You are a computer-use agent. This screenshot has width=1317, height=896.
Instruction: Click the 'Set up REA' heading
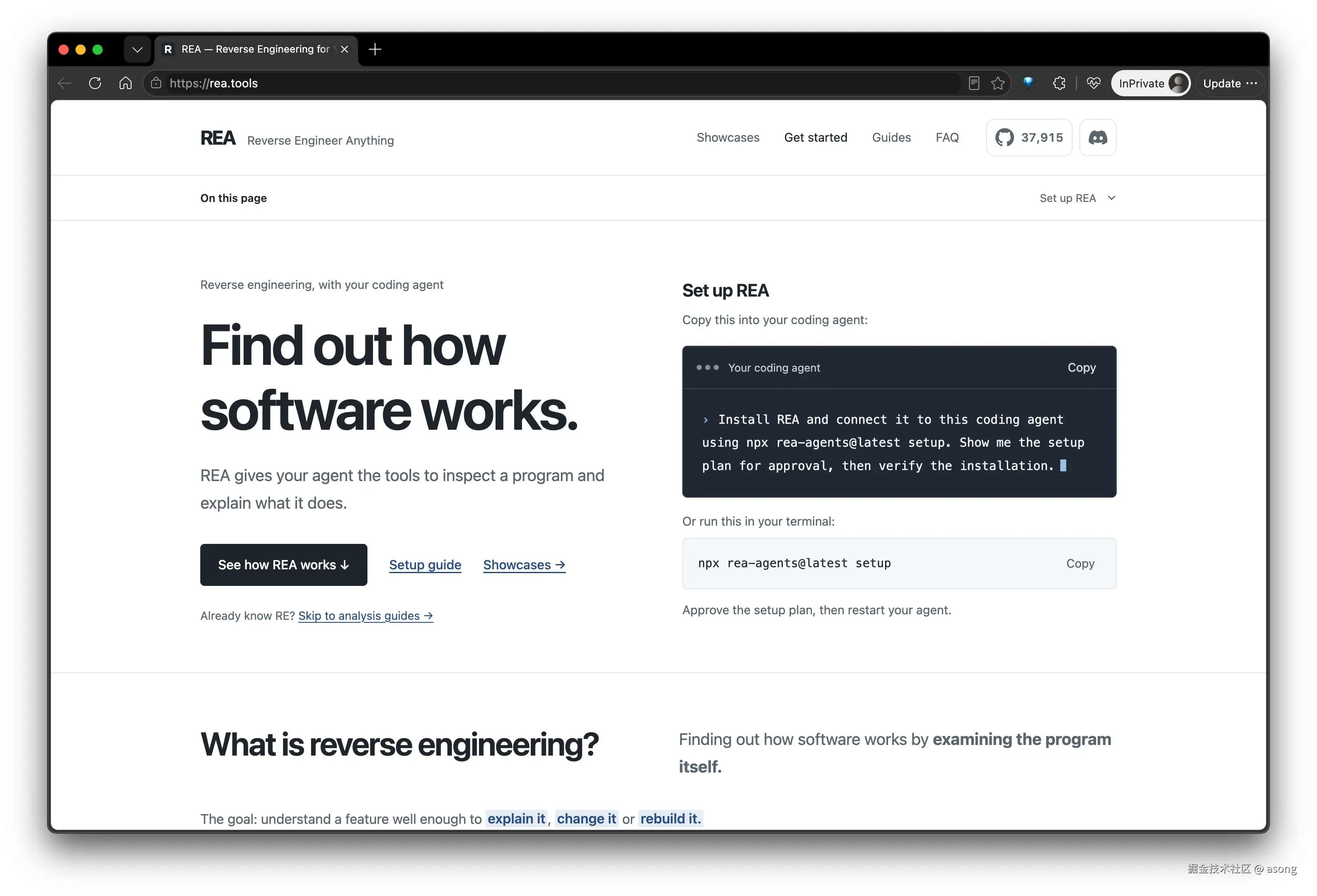pyautogui.click(x=726, y=291)
